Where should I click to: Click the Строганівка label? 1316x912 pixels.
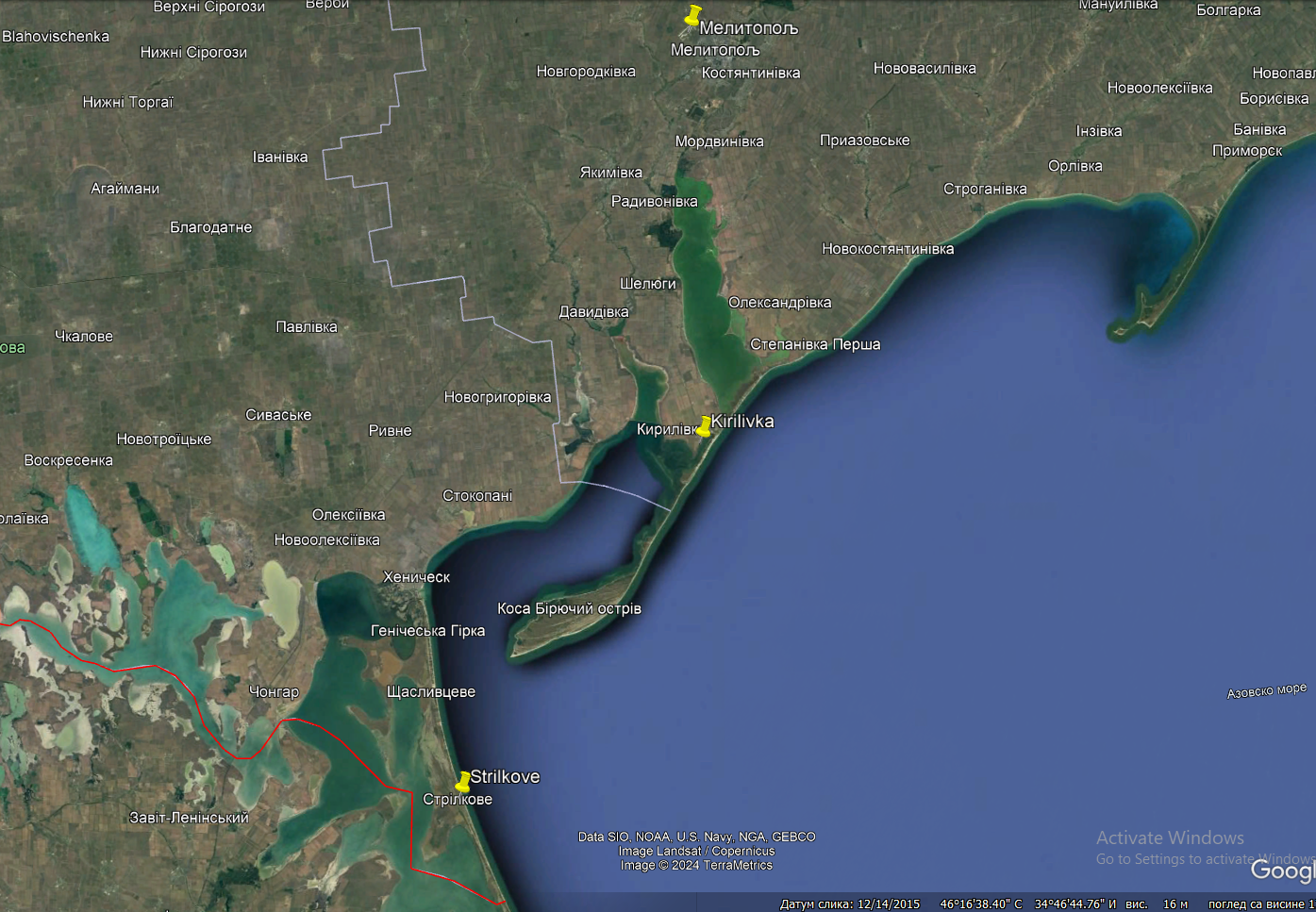point(985,189)
